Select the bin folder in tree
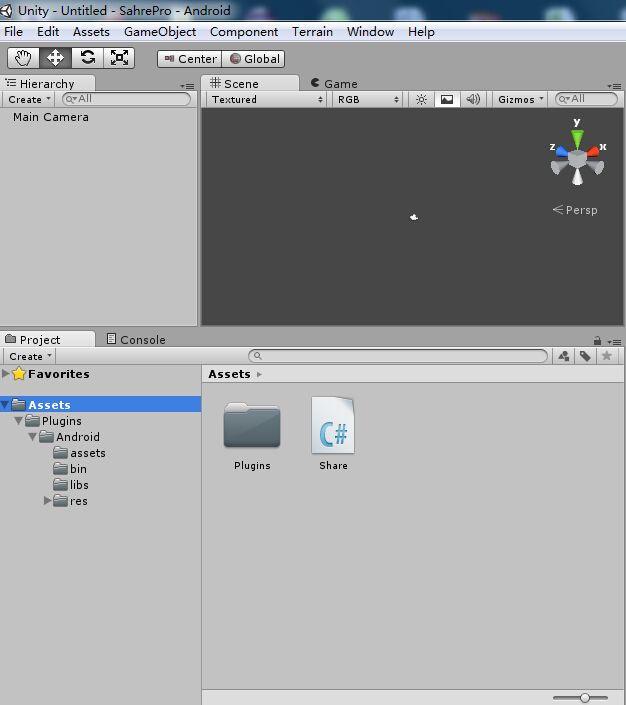 (70, 469)
